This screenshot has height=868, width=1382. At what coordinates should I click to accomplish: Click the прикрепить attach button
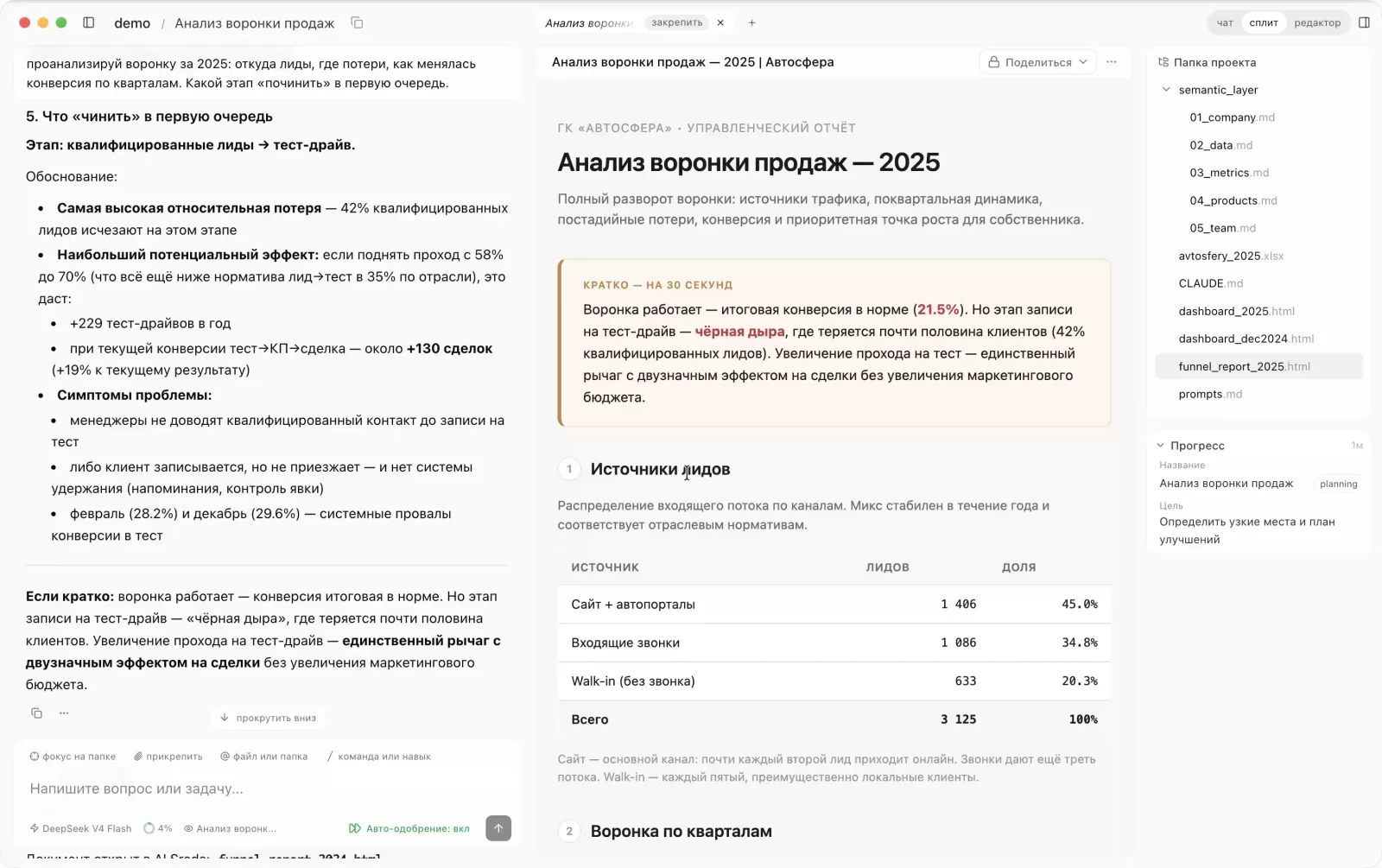[168, 756]
